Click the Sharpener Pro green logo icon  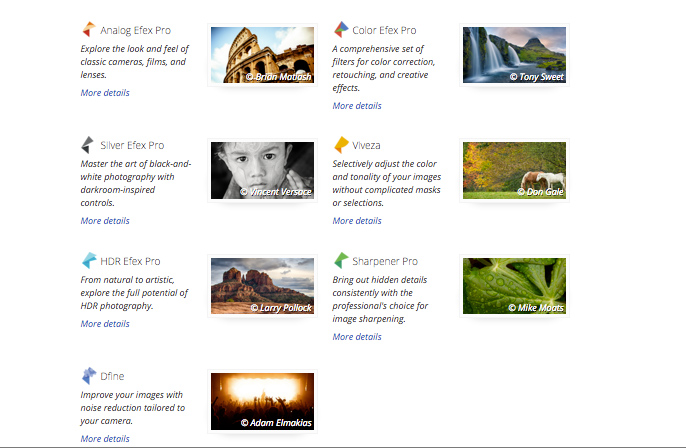341,260
